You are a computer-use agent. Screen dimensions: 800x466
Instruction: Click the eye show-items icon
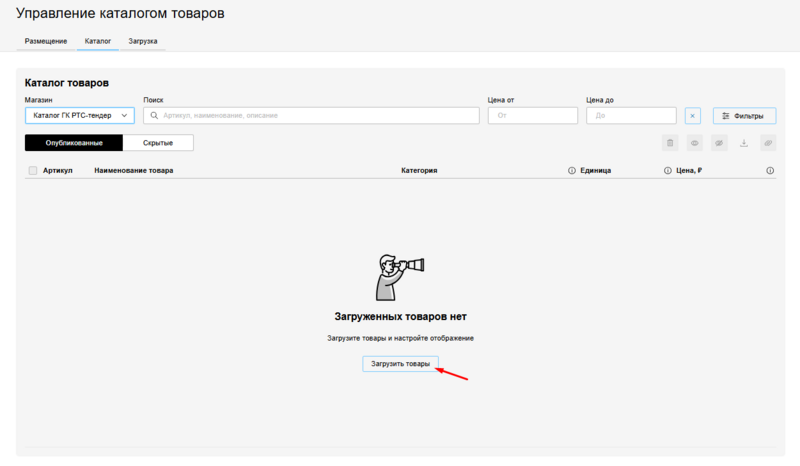pos(694,143)
